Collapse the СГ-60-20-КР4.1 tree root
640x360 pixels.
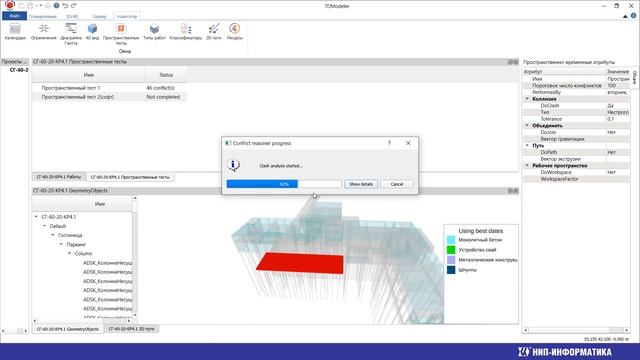36,217
